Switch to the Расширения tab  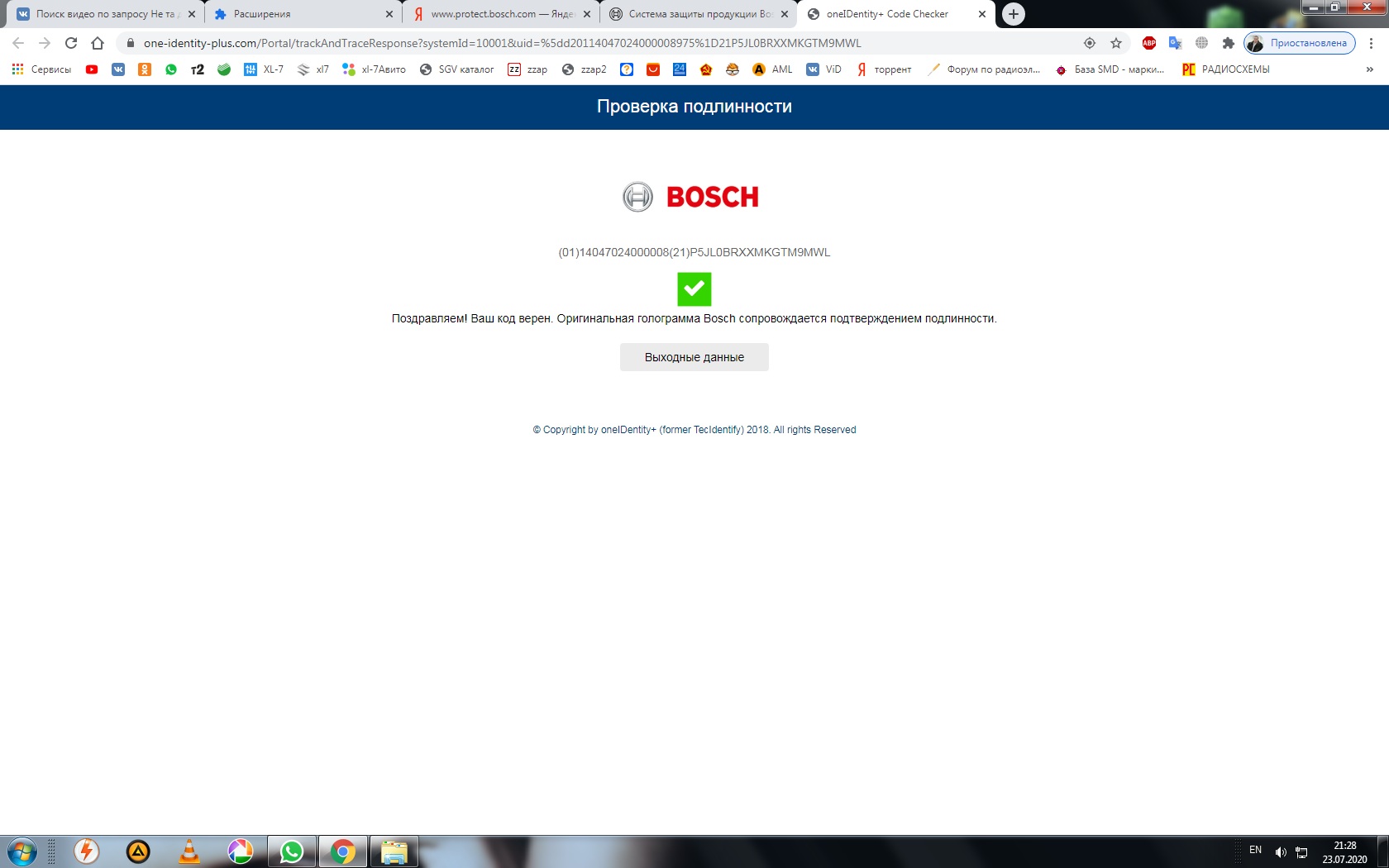[298, 14]
